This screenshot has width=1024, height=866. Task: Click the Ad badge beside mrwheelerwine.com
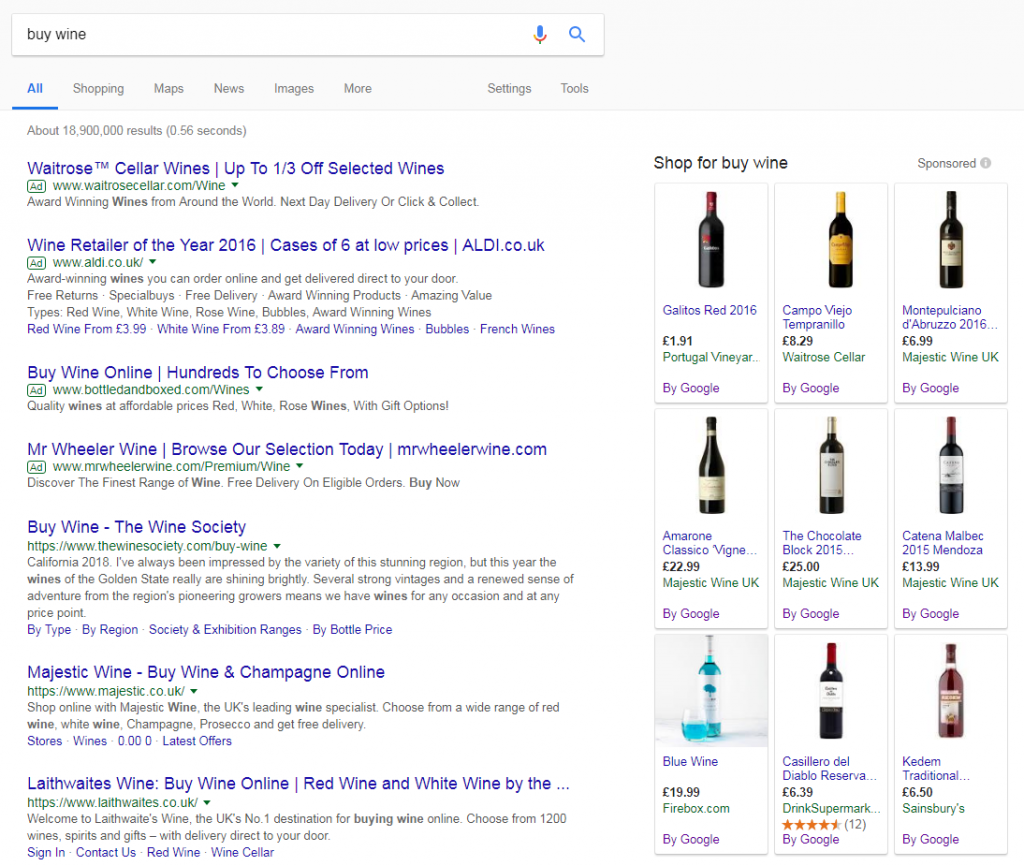pos(37,468)
